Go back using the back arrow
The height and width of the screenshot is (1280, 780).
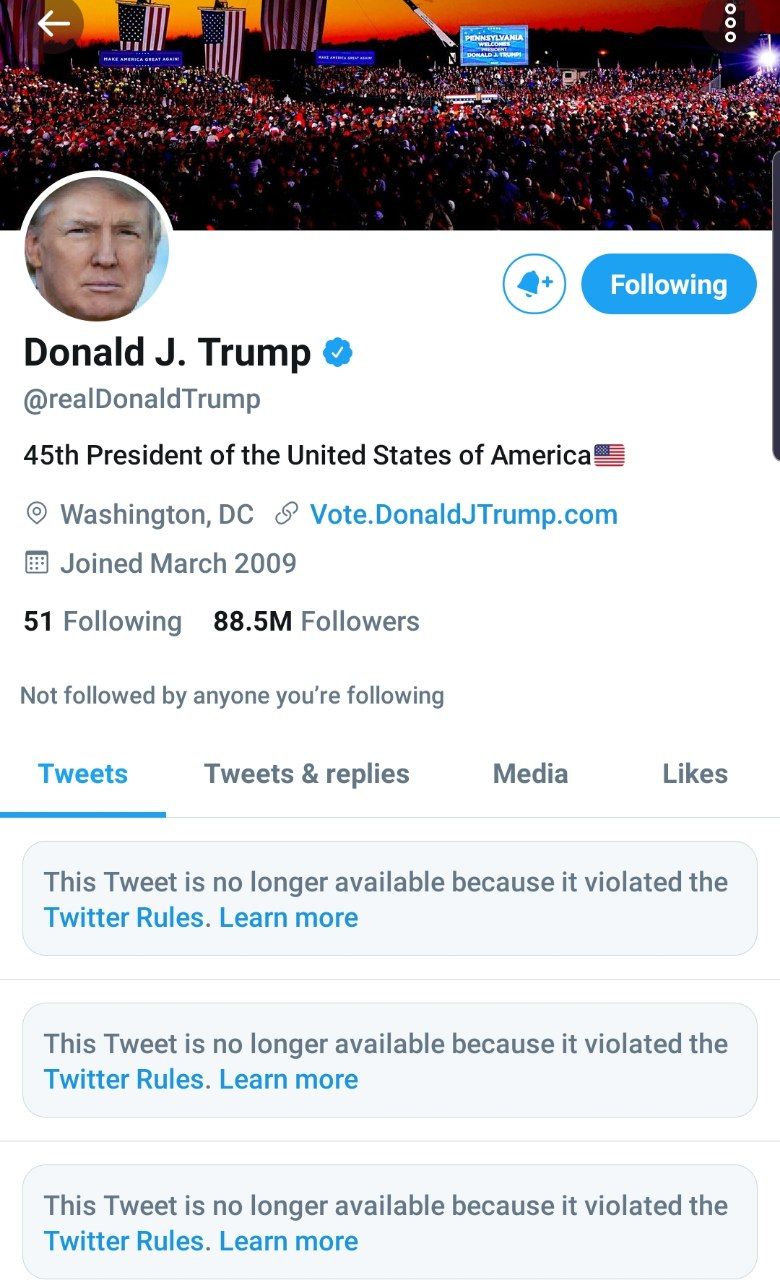[x=54, y=24]
